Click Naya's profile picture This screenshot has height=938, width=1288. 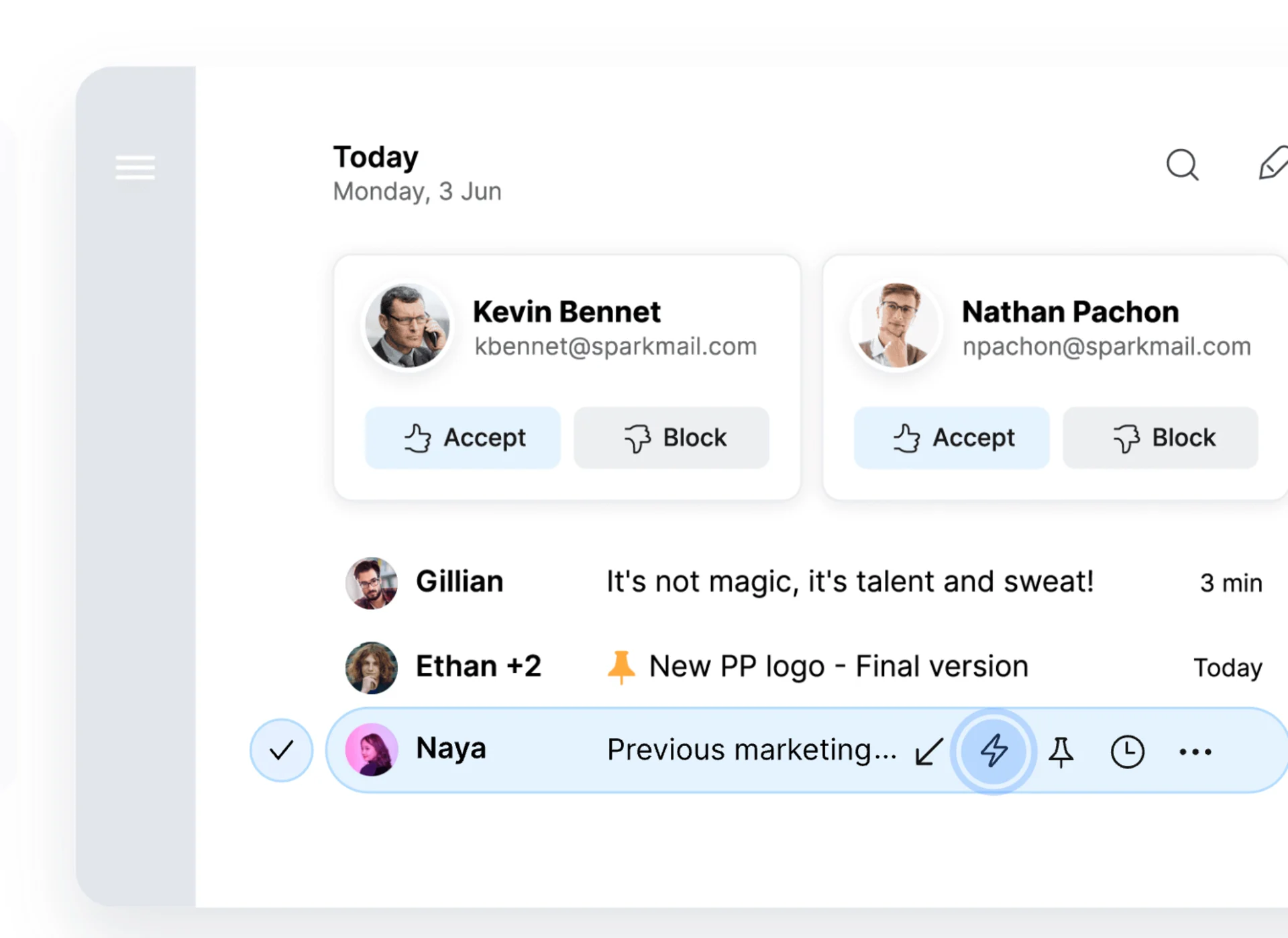pos(371,749)
